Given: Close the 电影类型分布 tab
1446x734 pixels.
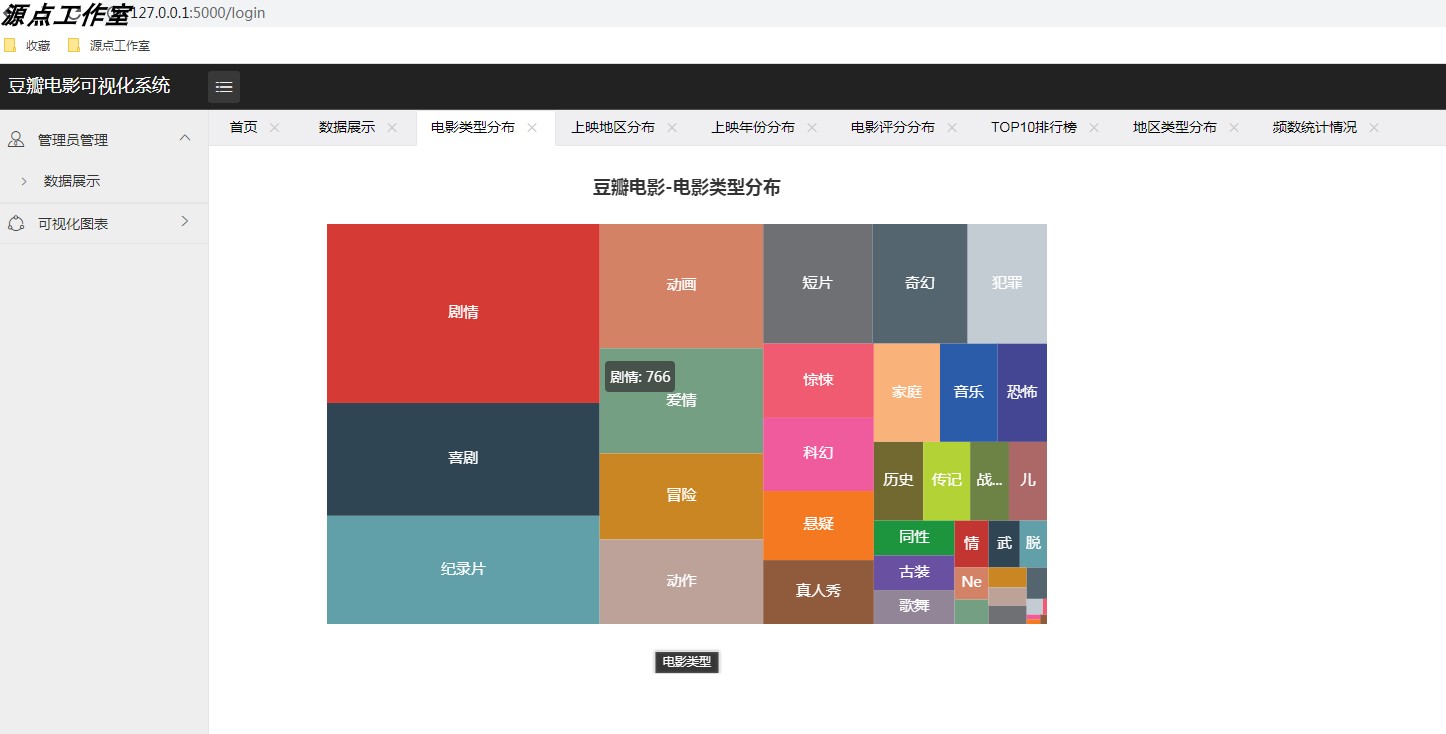Looking at the screenshot, I should [532, 127].
